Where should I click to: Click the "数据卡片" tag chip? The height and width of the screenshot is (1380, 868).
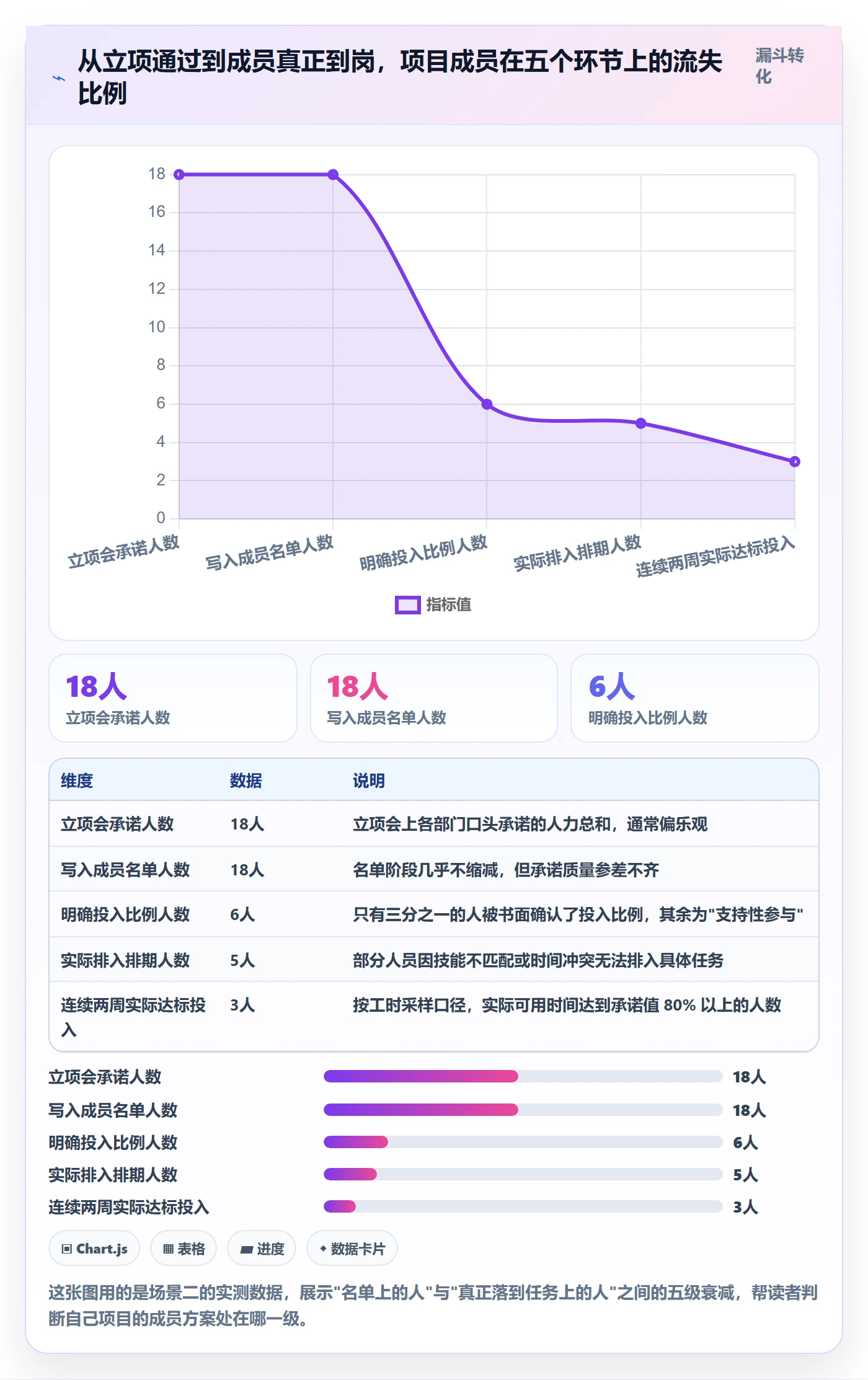tap(352, 1249)
